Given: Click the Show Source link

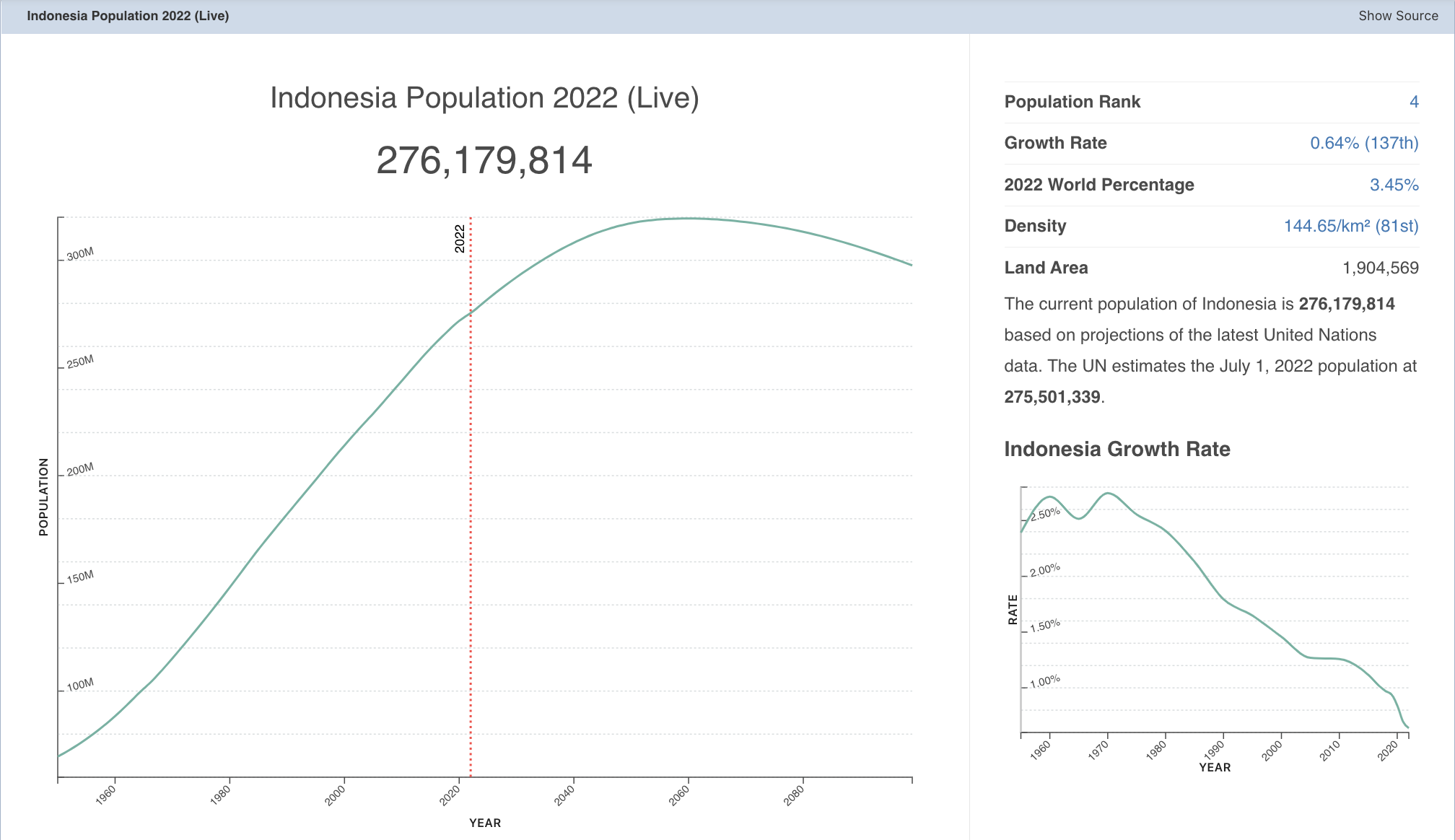Looking at the screenshot, I should pos(1397,16).
